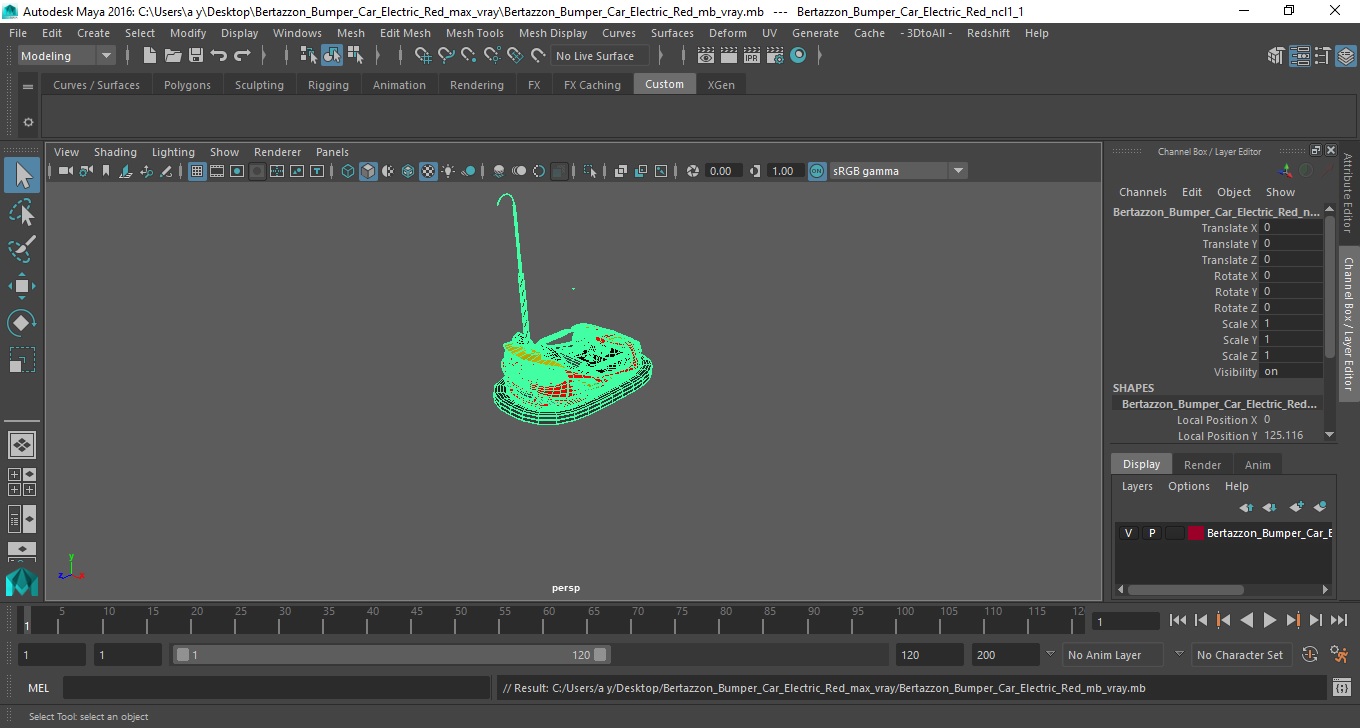The height and width of the screenshot is (728, 1360).
Task: Activate the Scale tool in Tool Box
Action: (22, 359)
